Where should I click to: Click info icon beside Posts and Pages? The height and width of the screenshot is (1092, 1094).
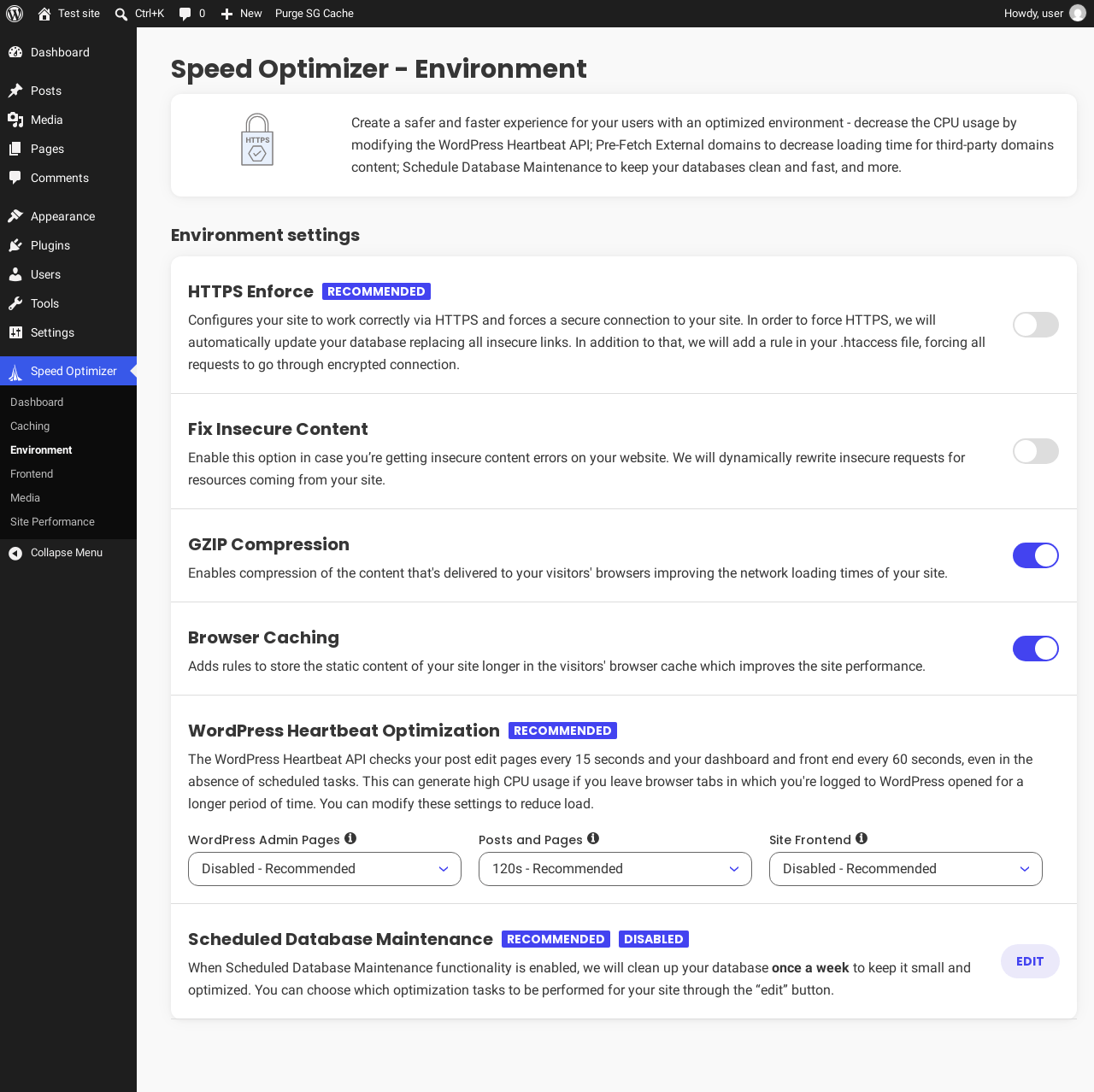coord(593,839)
